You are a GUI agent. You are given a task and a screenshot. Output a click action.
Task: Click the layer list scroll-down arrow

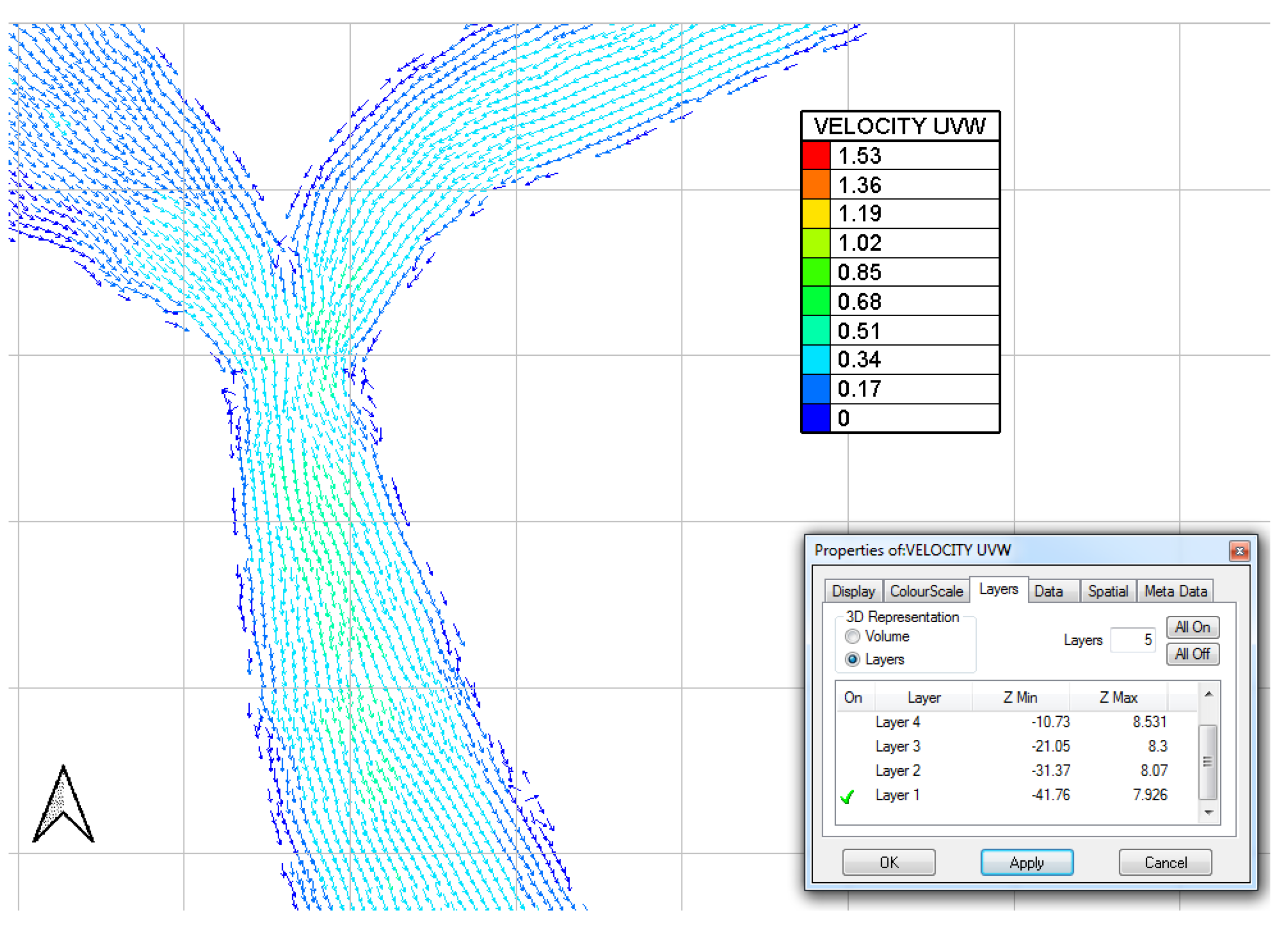coord(1209,813)
